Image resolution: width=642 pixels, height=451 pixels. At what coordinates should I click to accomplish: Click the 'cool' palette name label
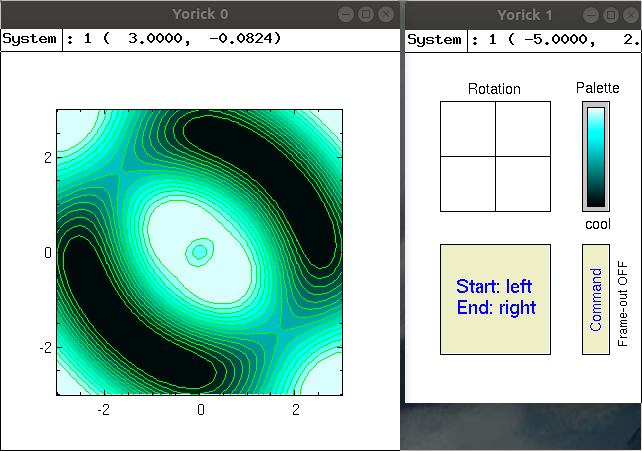598,224
